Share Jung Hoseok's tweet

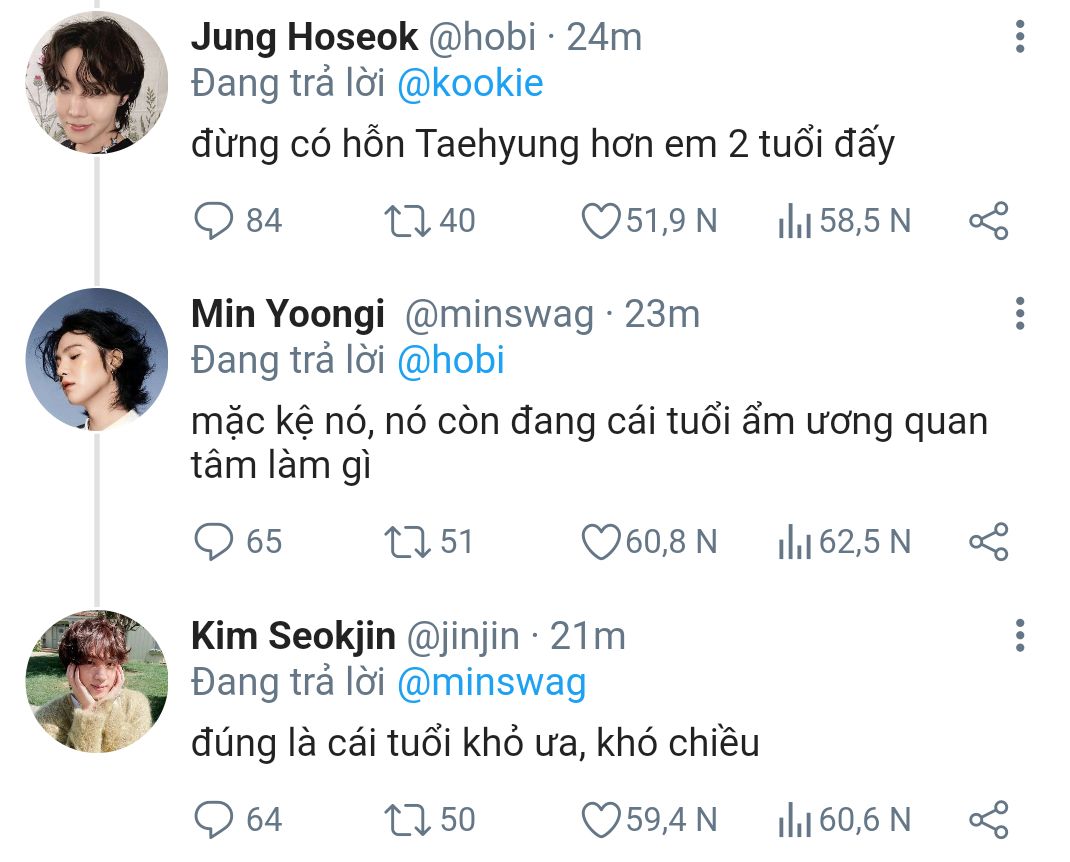point(989,220)
